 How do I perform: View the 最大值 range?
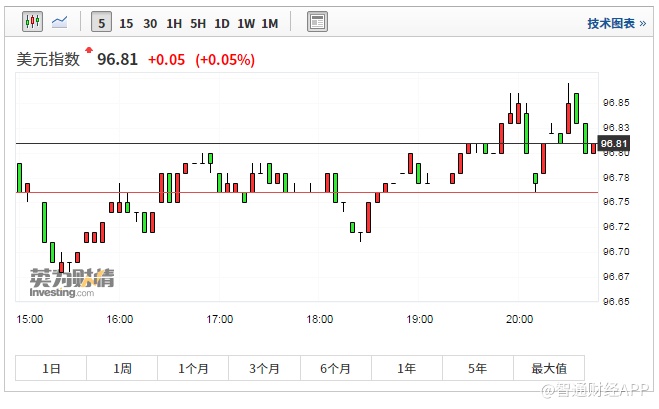coord(548,368)
